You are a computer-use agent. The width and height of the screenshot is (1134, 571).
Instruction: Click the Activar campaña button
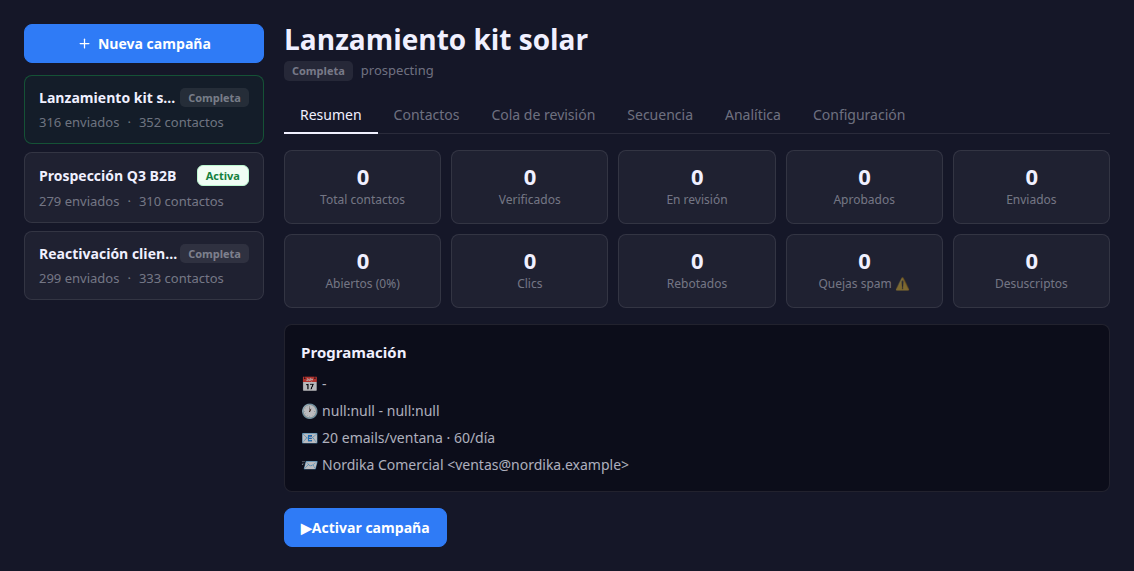365,528
